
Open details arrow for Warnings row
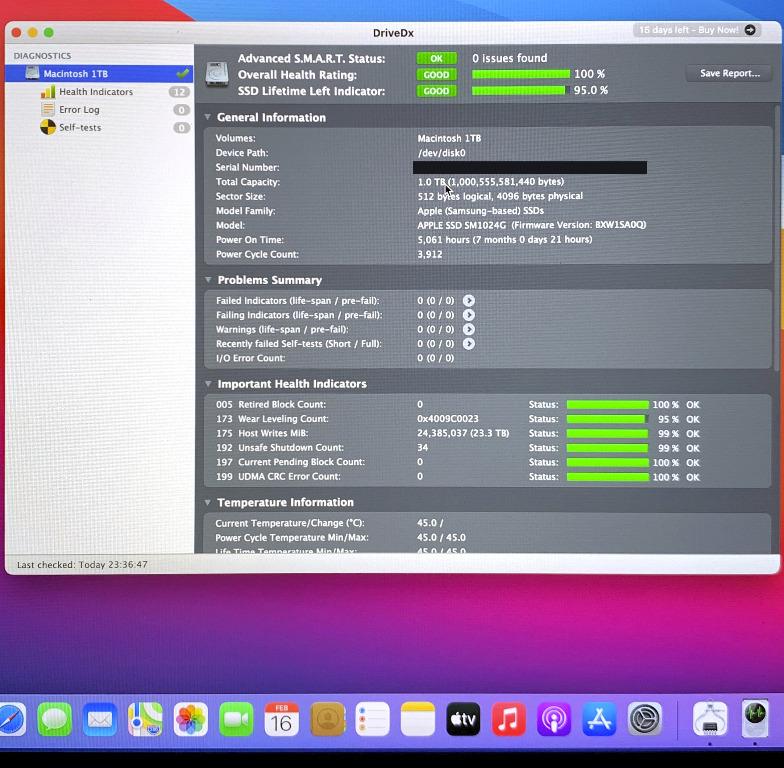point(468,330)
